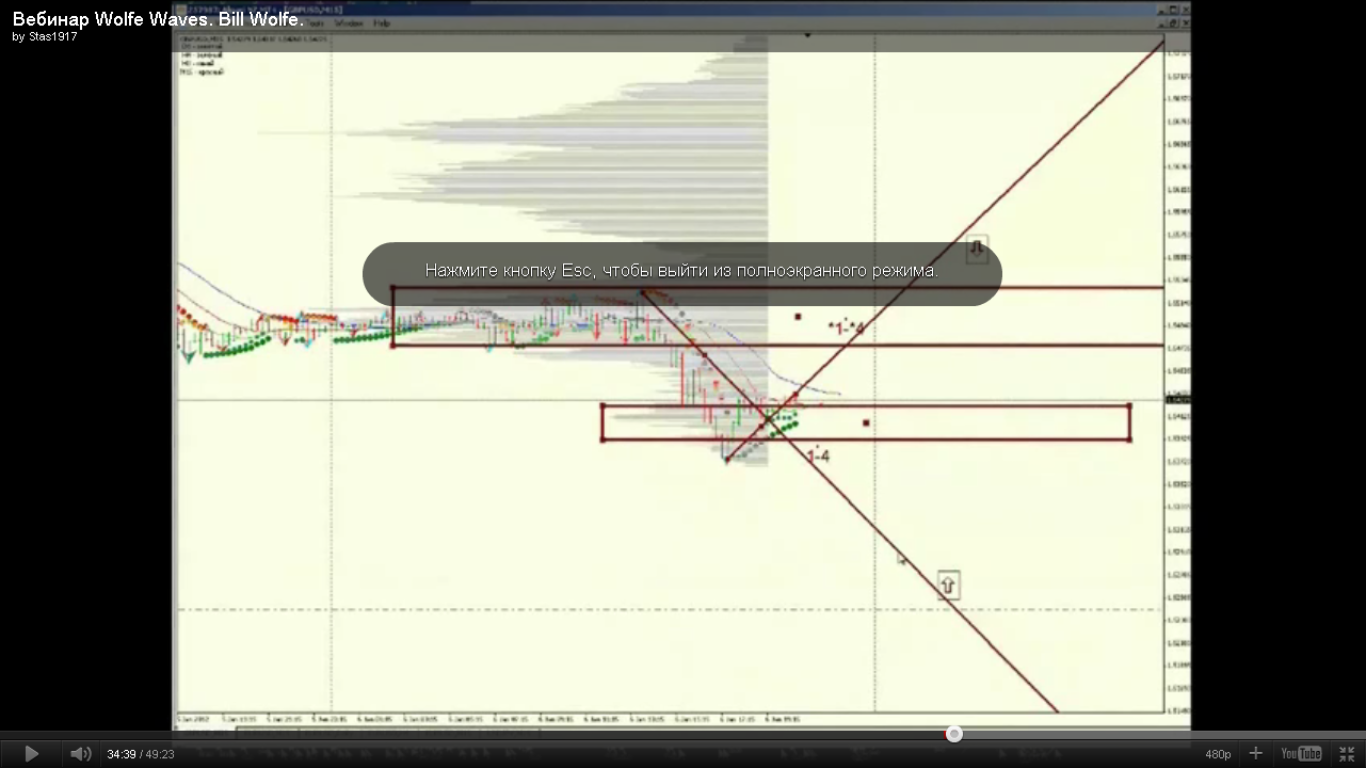Click the Help menu in the recorded chart window
The width and height of the screenshot is (1366, 768).
pos(381,23)
